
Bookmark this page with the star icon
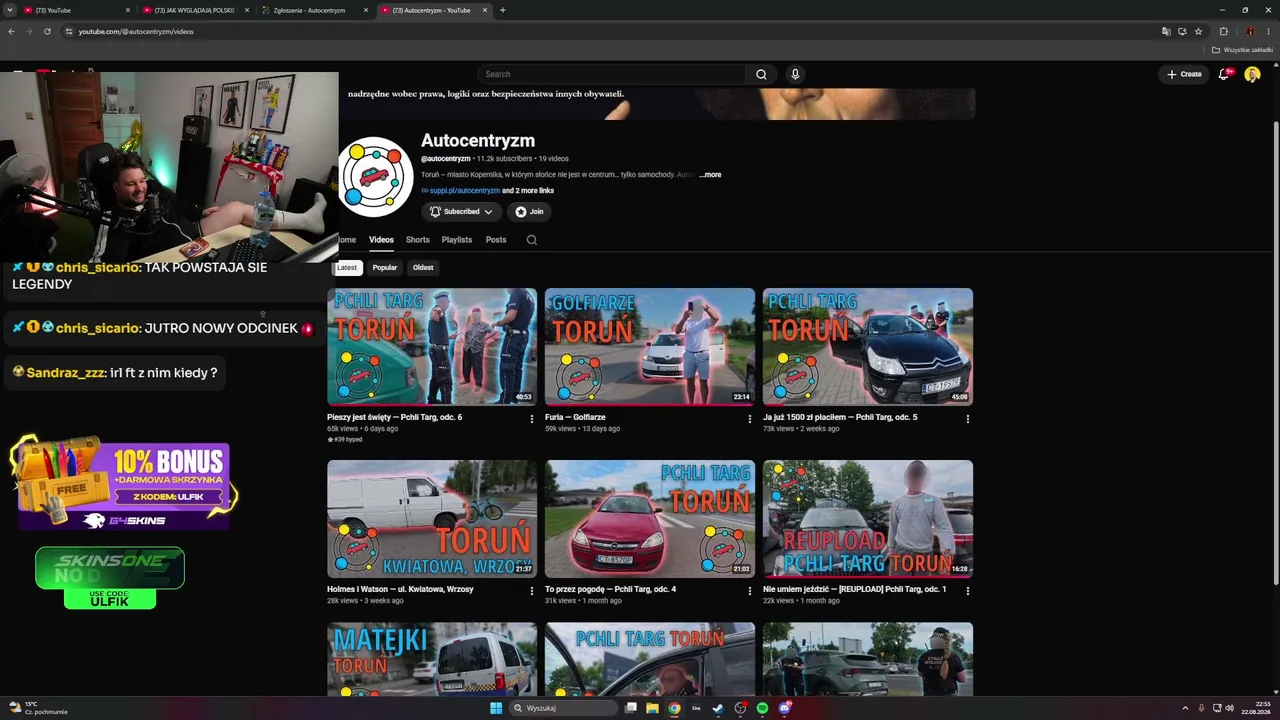click(x=1198, y=31)
